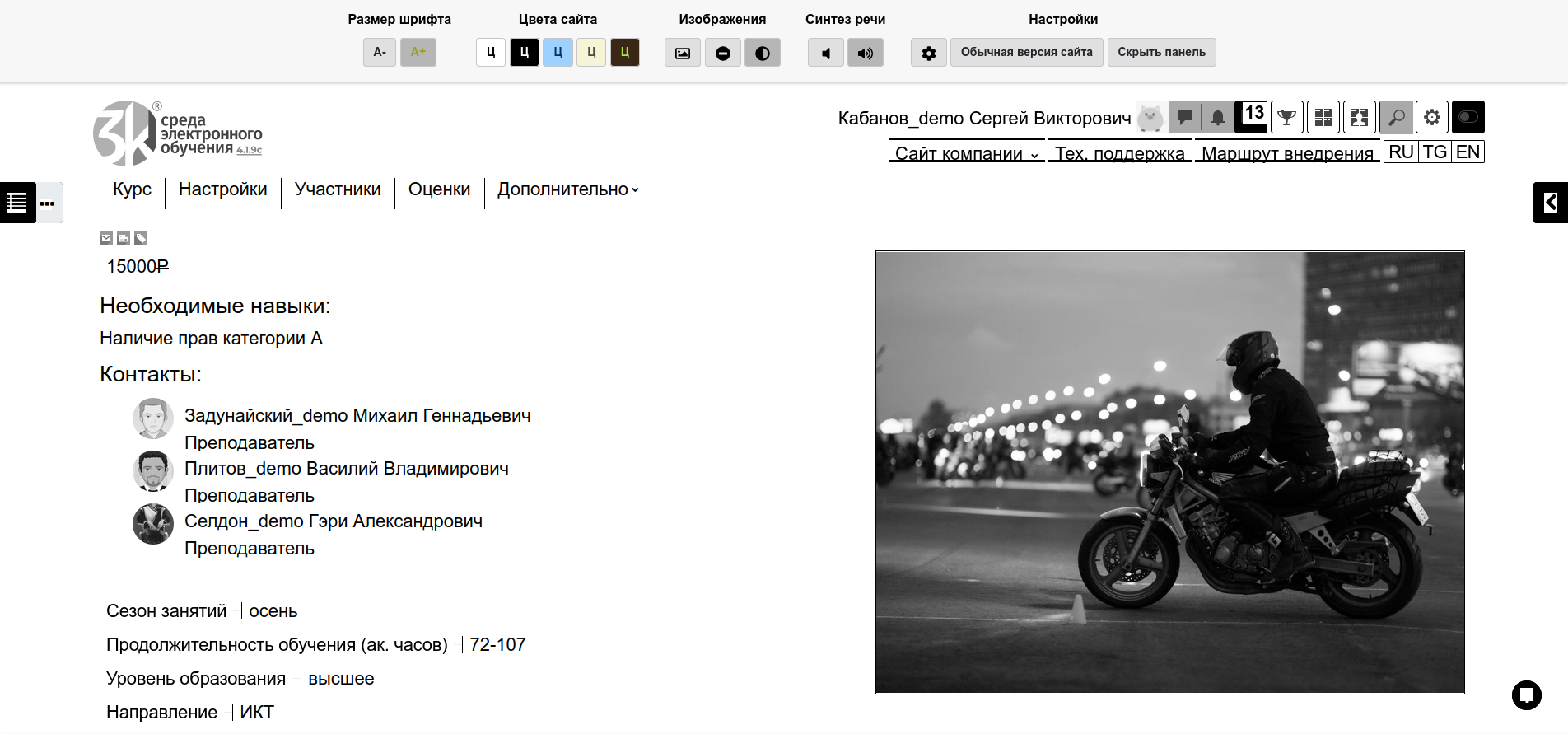Expand the Сайт компании dropdown
The width and height of the screenshot is (1568, 734).
(x=967, y=153)
